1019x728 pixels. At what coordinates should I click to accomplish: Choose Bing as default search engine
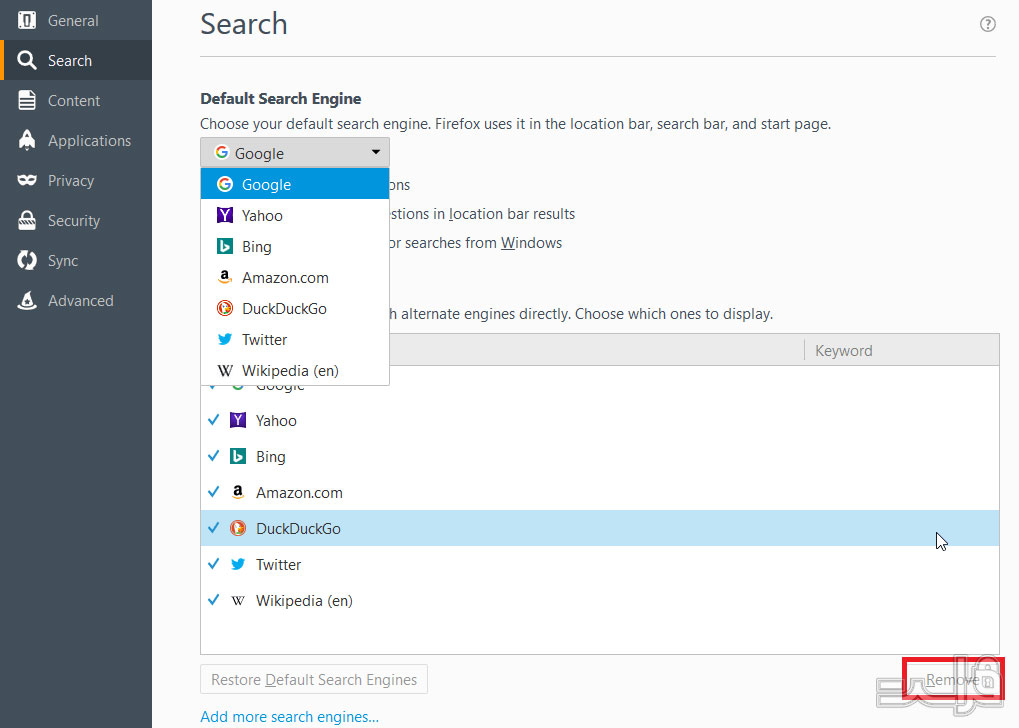coord(295,246)
